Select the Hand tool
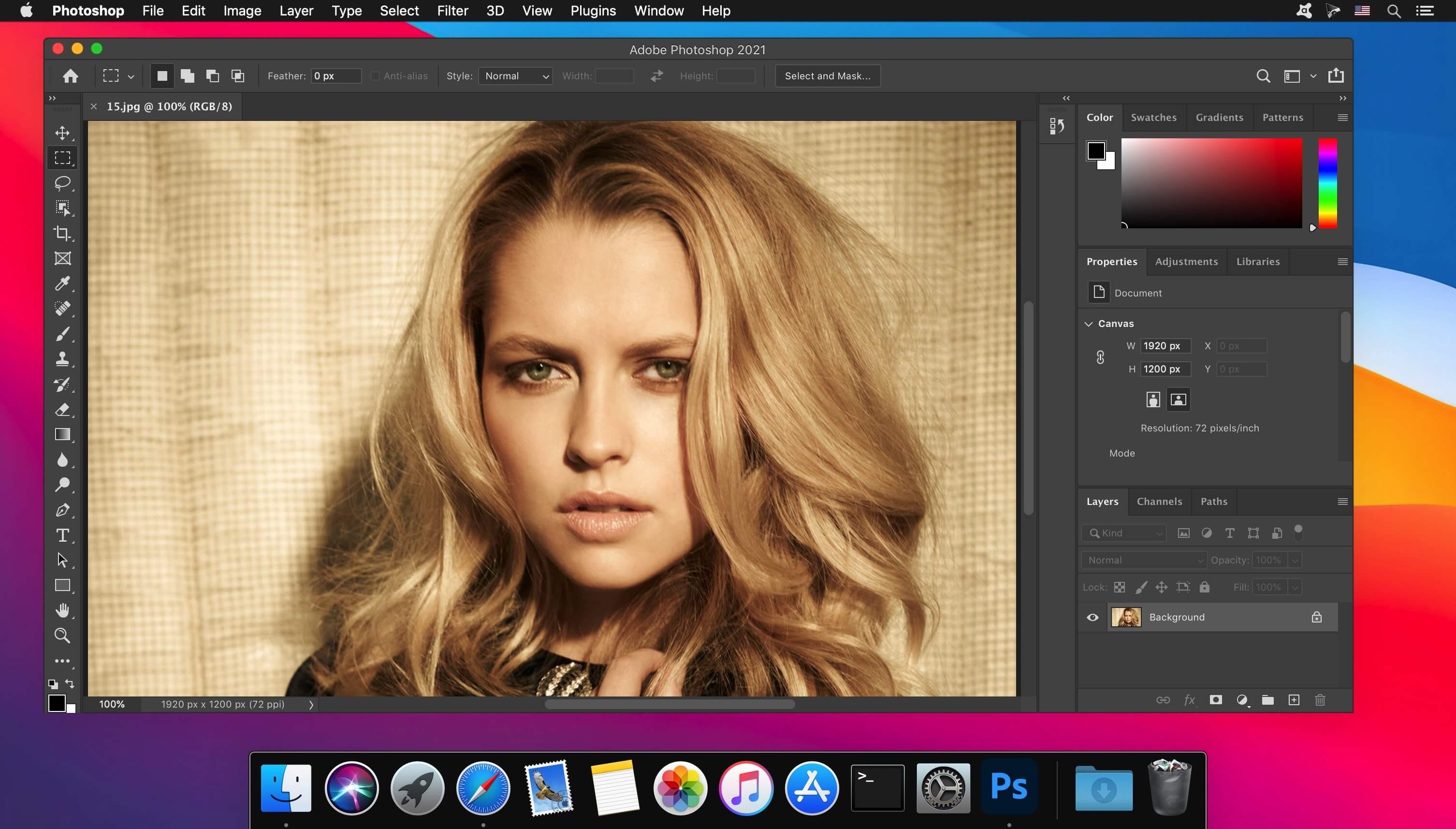 click(62, 610)
